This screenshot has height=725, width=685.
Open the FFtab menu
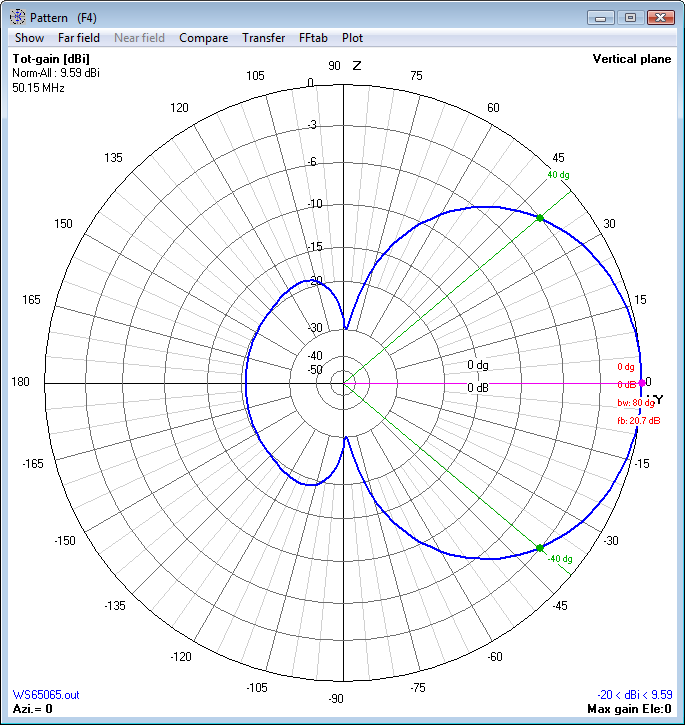click(313, 38)
